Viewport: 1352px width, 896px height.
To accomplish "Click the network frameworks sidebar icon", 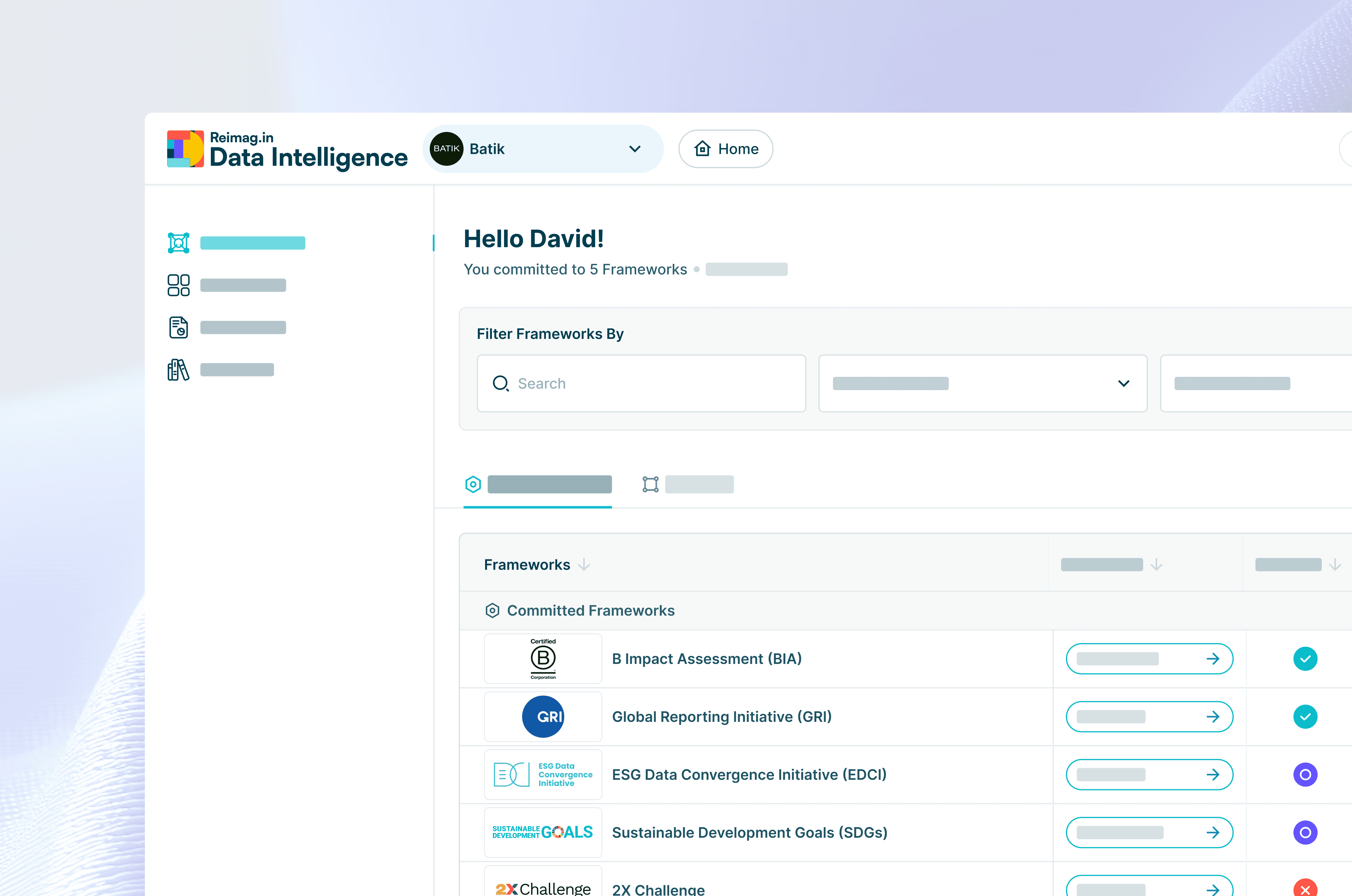I will (x=178, y=243).
